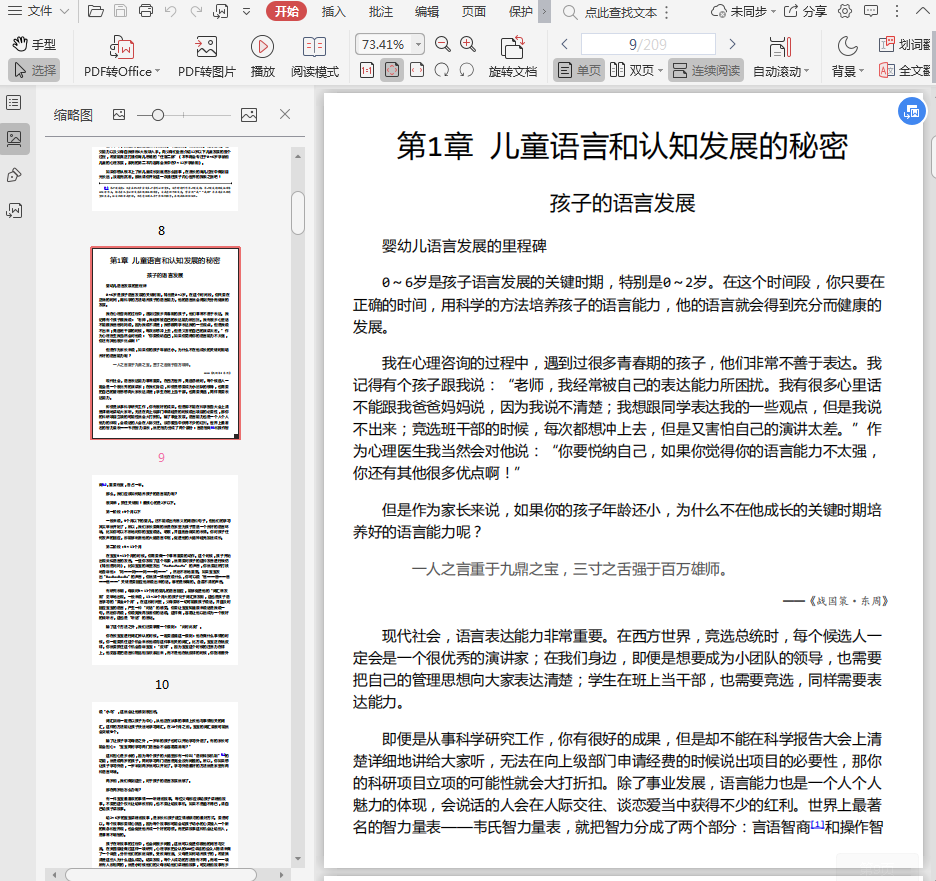Screen dimensions: 936x881
Task: Select the 选择 selection tool
Action: tap(34, 70)
